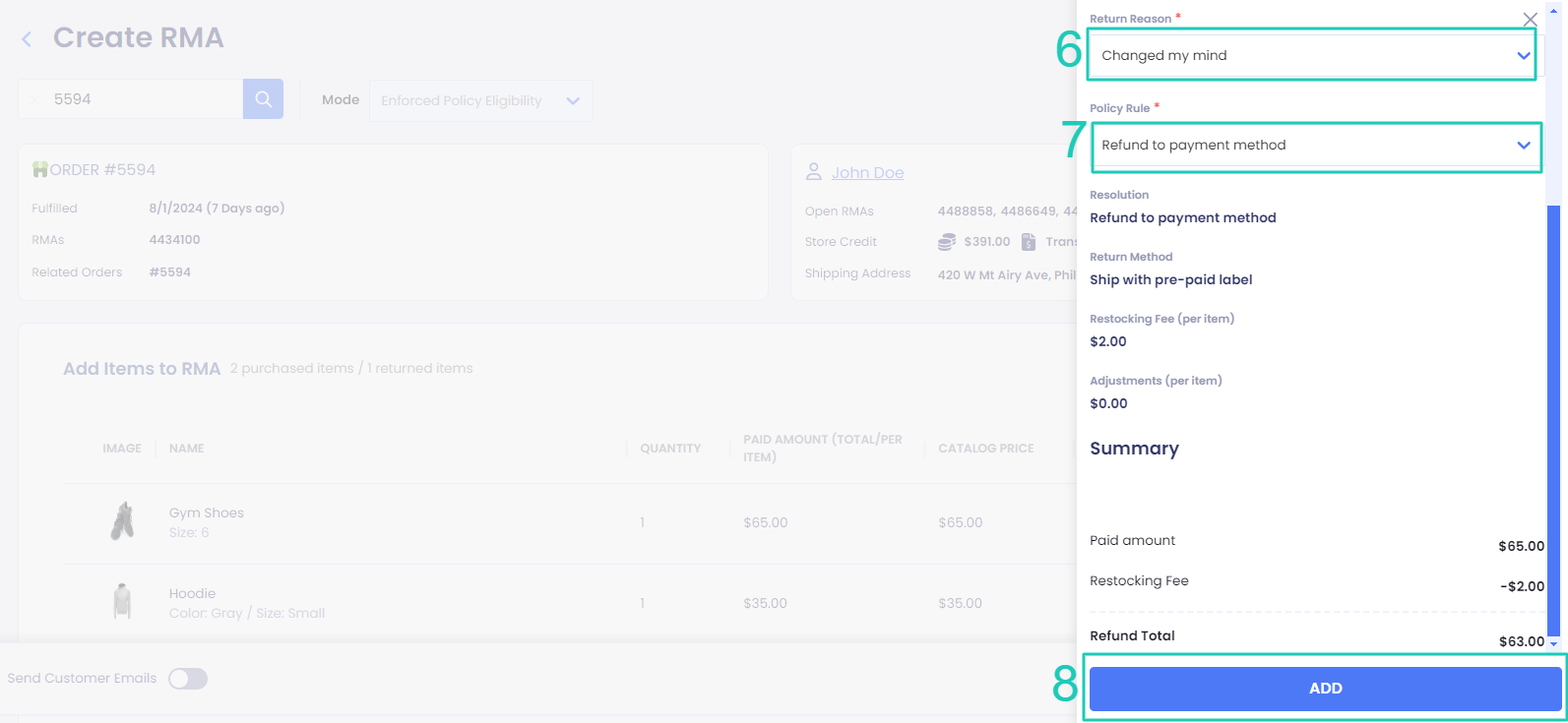Viewport: 1568px width, 723px height.
Task: Click the scrollbar down arrow in side panel
Action: 1553,643
